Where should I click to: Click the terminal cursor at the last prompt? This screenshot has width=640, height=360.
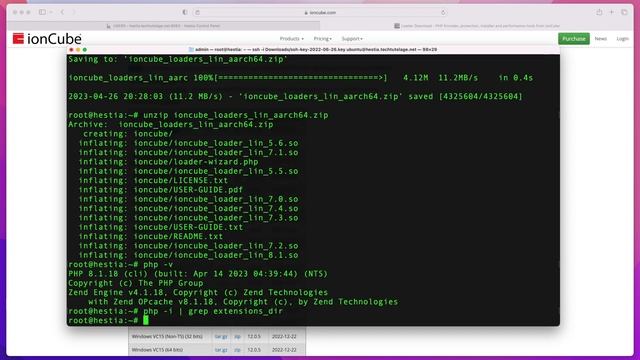click(x=146, y=320)
